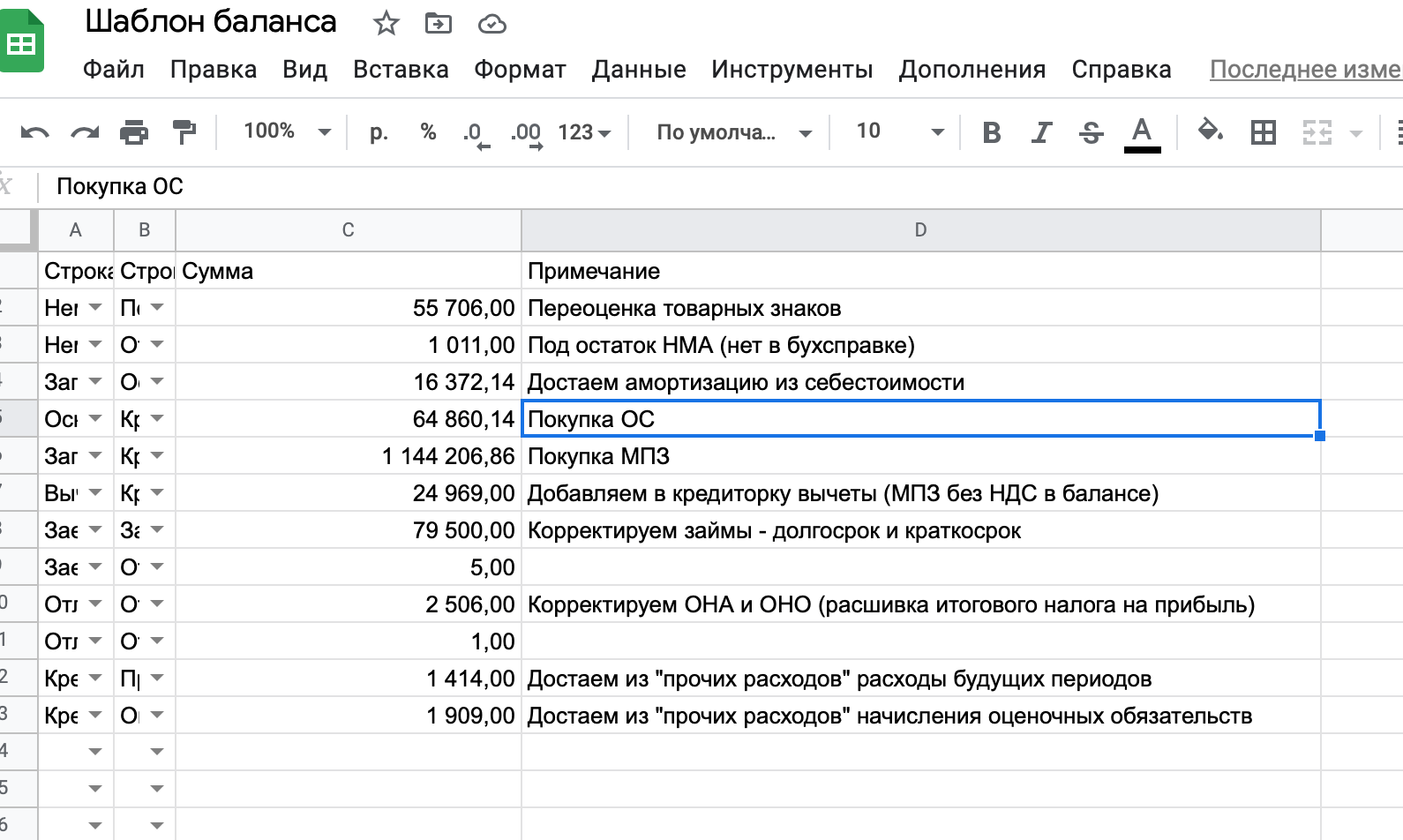Open the merge cells options arrow
The height and width of the screenshot is (840, 1403).
coord(1356,133)
